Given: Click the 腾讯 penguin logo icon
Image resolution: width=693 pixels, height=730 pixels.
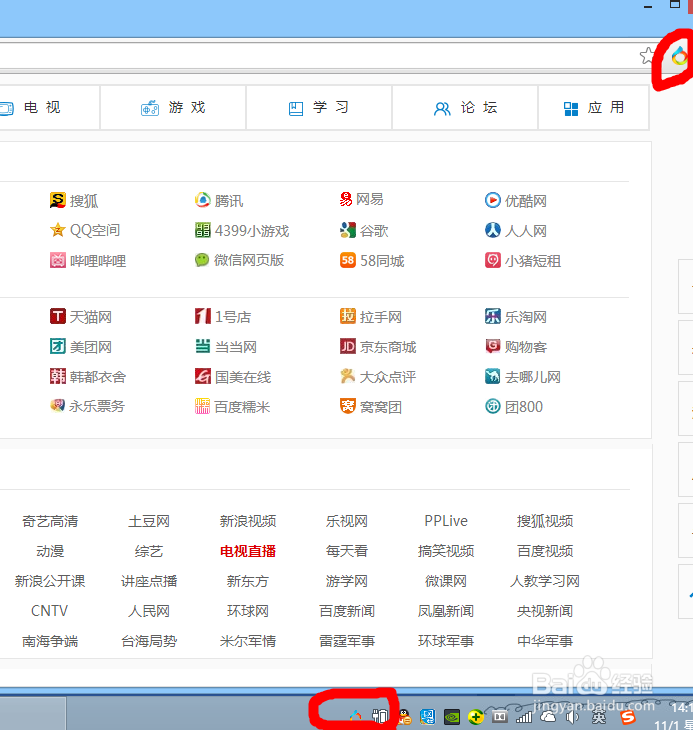Looking at the screenshot, I should [x=202, y=200].
